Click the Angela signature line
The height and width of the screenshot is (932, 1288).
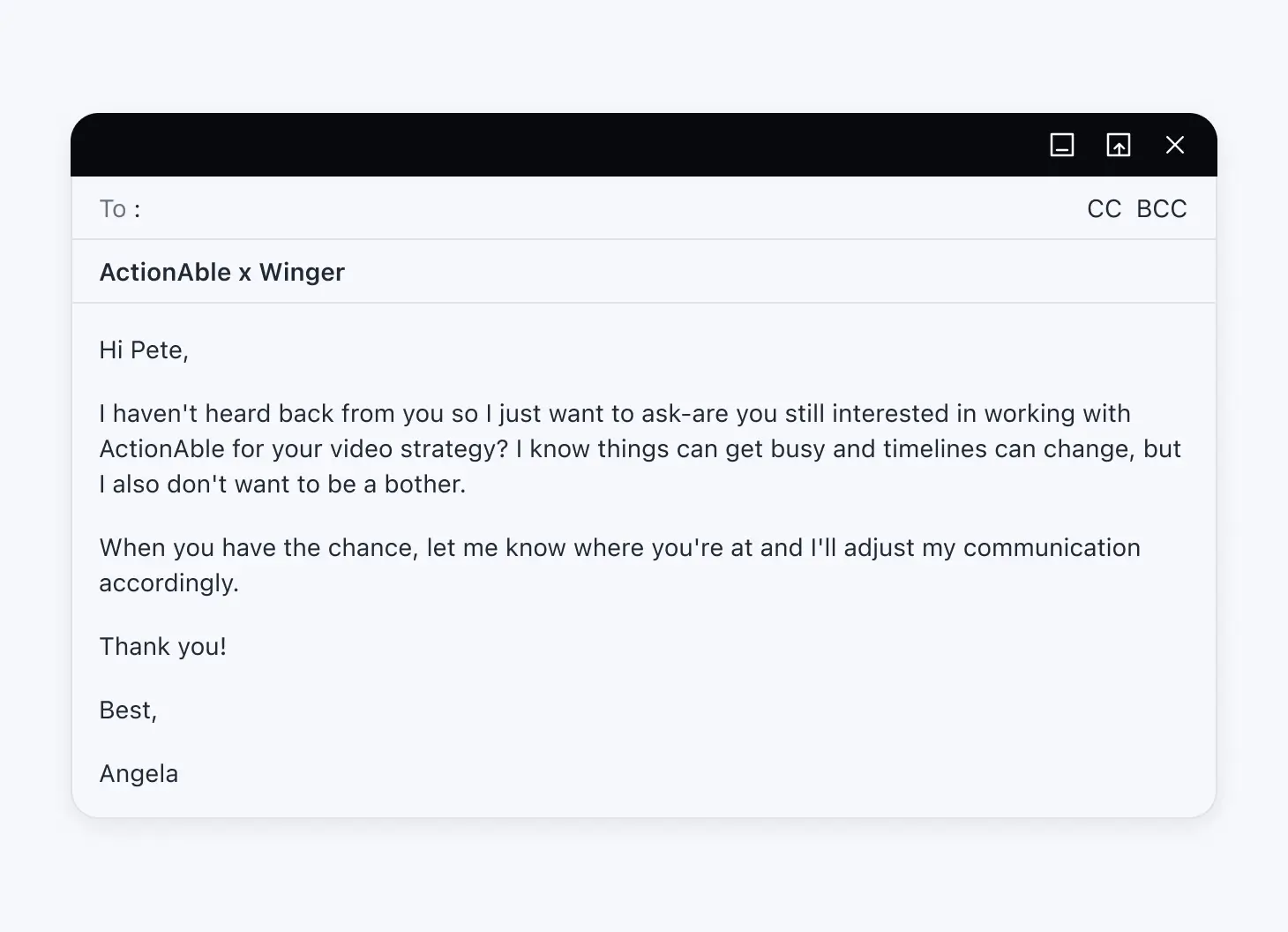(139, 774)
